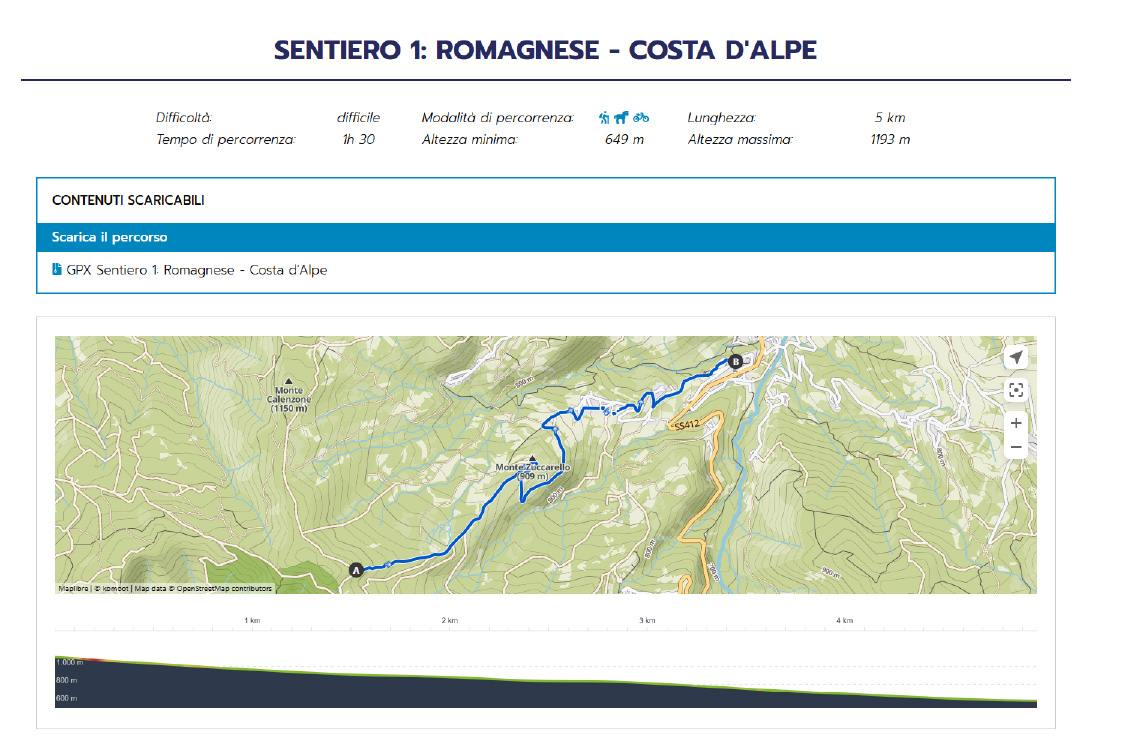1125x754 pixels.
Task: Click start point marker A on map
Action: coord(356,570)
